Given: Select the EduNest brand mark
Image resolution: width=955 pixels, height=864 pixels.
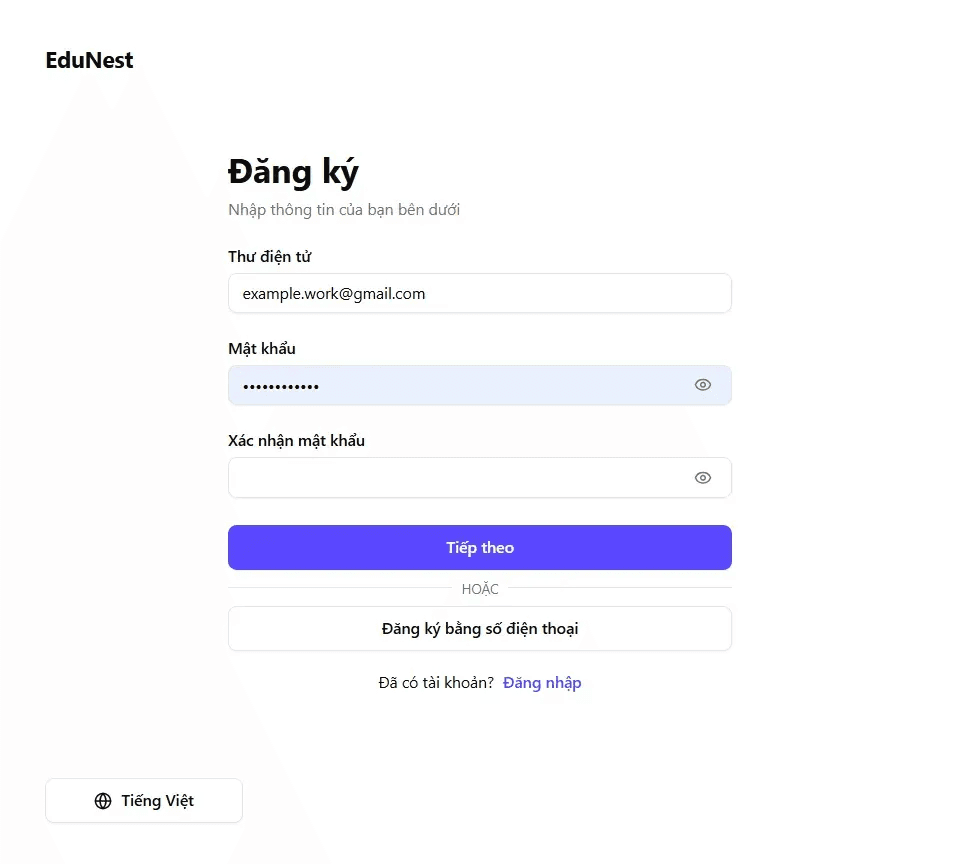Looking at the screenshot, I should (89, 60).
